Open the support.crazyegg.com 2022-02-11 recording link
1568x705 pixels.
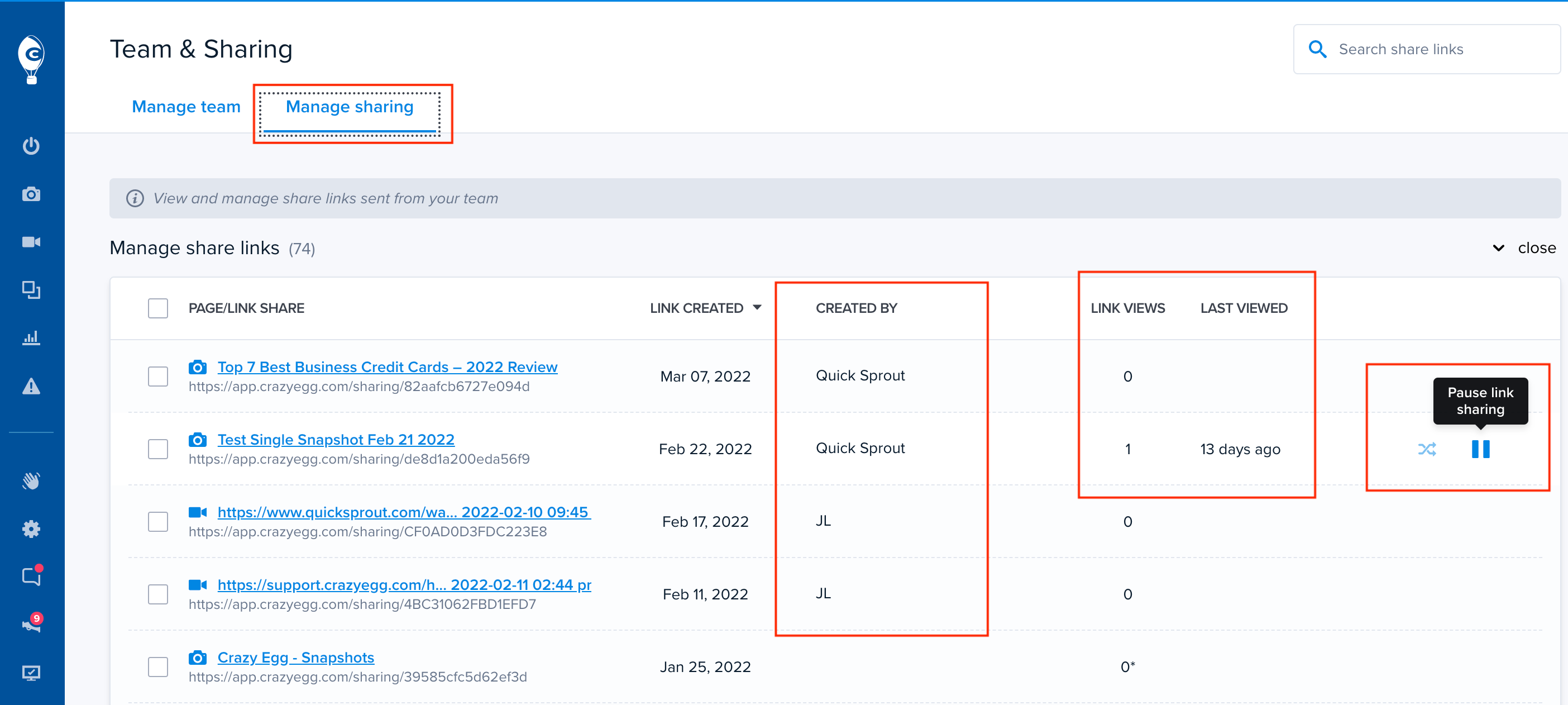point(404,585)
